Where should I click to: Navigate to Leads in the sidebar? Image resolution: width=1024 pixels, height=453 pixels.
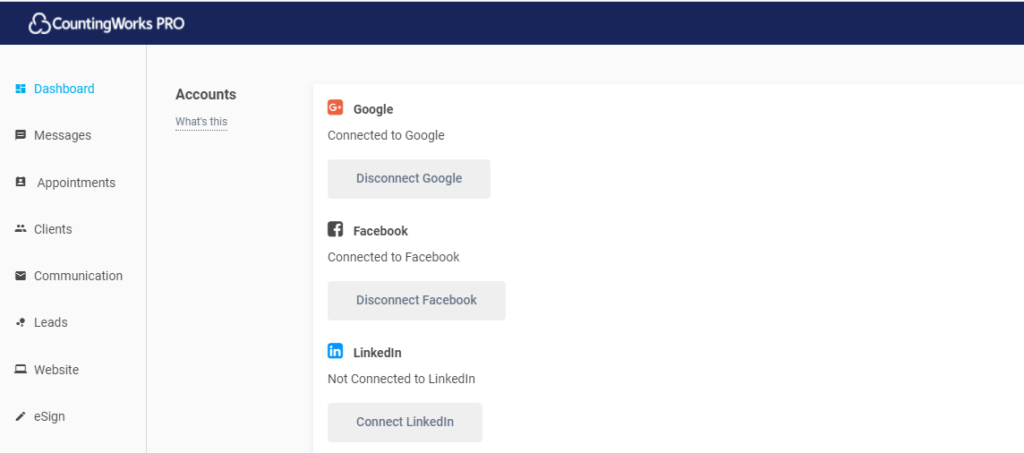pos(50,322)
